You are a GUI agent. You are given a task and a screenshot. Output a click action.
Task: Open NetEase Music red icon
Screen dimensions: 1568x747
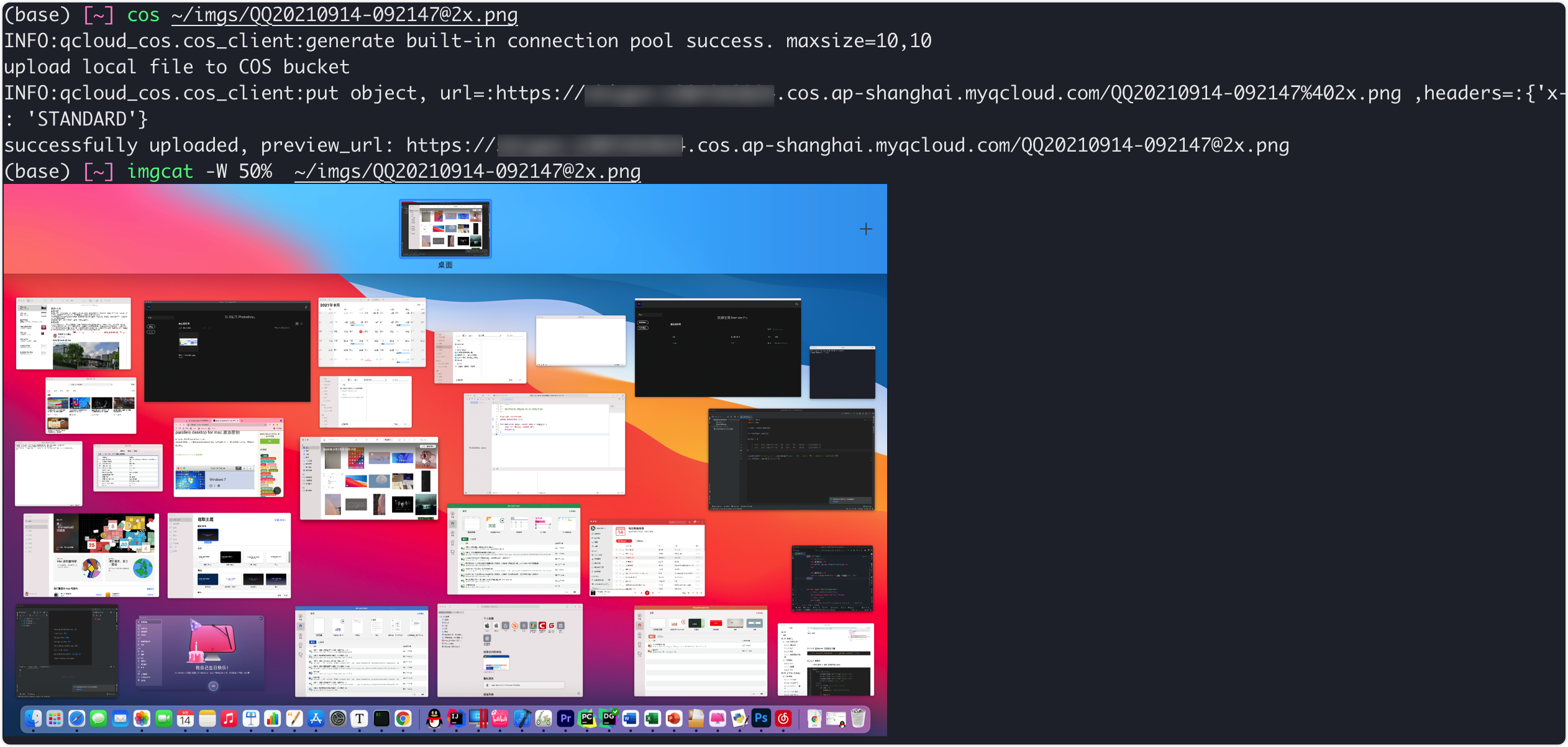click(x=783, y=719)
